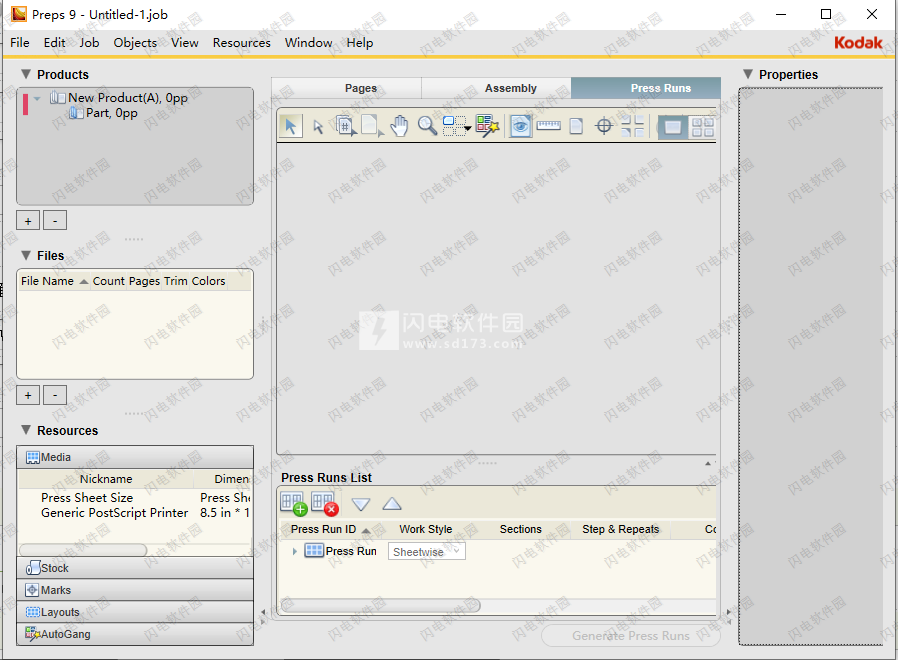Image resolution: width=898 pixels, height=660 pixels.
Task: Select Press Sheet Size media entry
Action: pyautogui.click(x=87, y=498)
